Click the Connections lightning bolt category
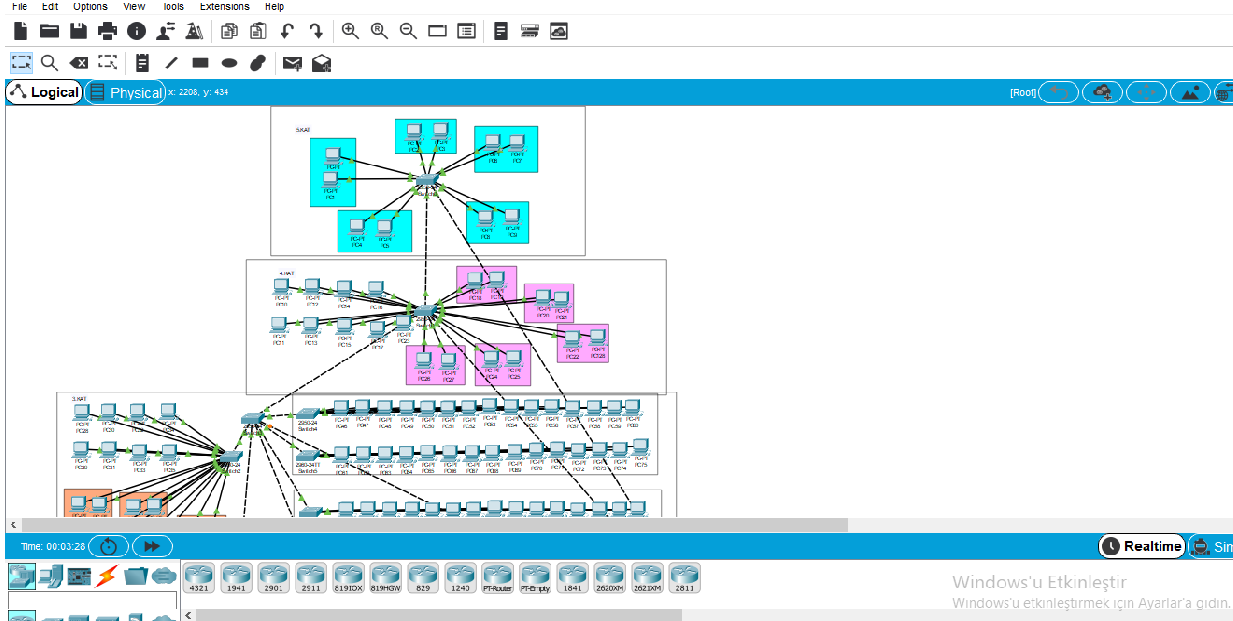The height and width of the screenshot is (621, 1233). (107, 576)
